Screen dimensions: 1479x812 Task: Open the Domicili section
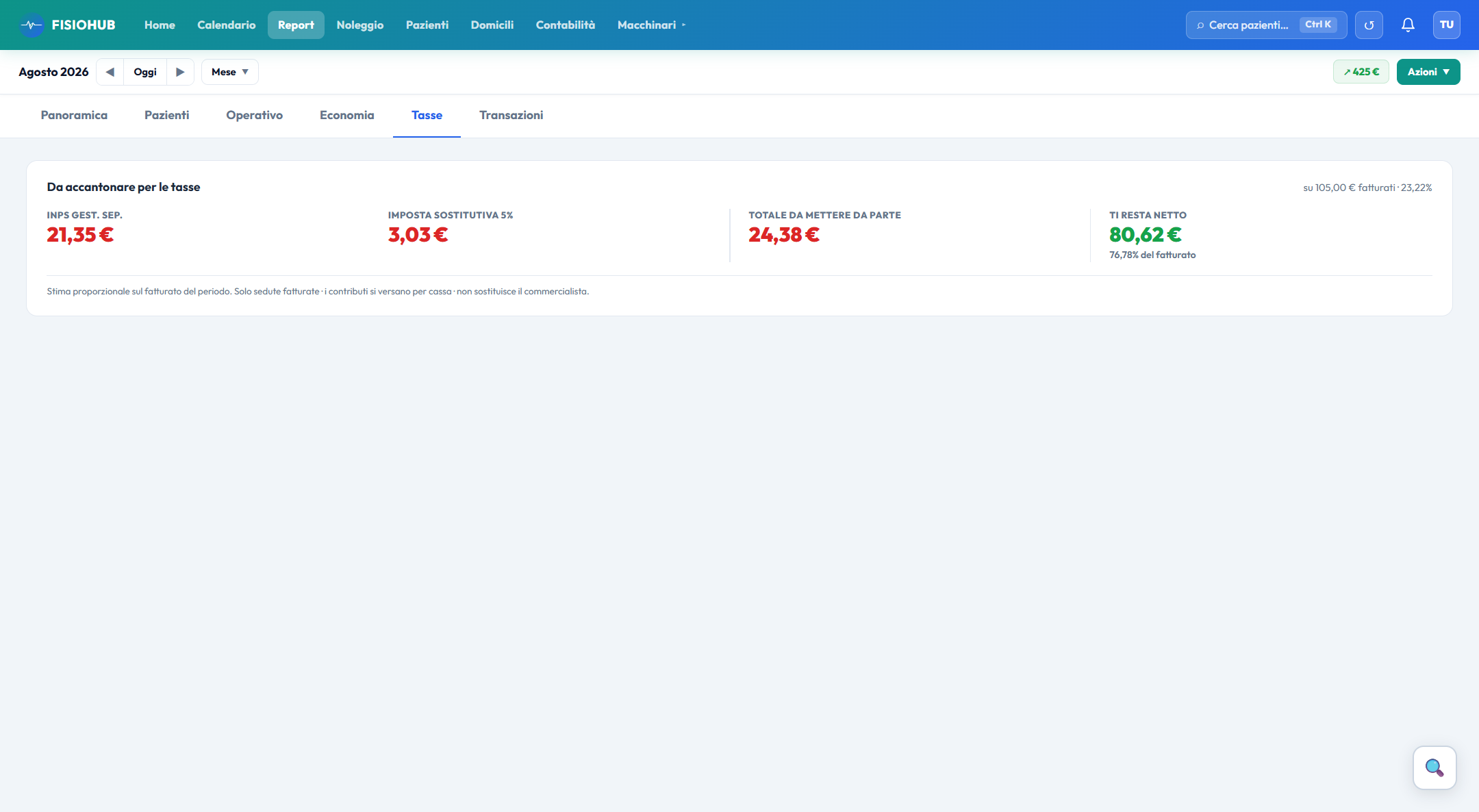(492, 25)
